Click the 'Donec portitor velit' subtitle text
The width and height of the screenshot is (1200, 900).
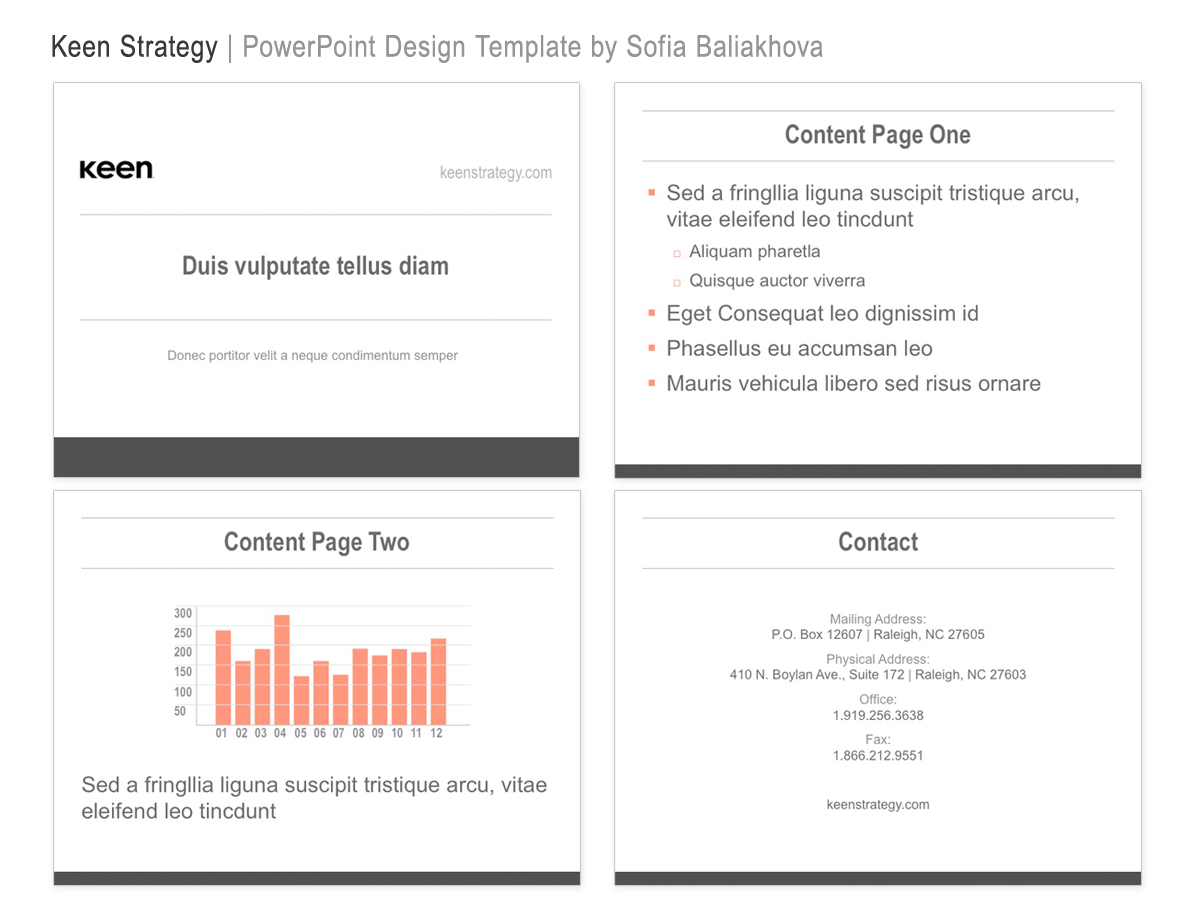(313, 355)
